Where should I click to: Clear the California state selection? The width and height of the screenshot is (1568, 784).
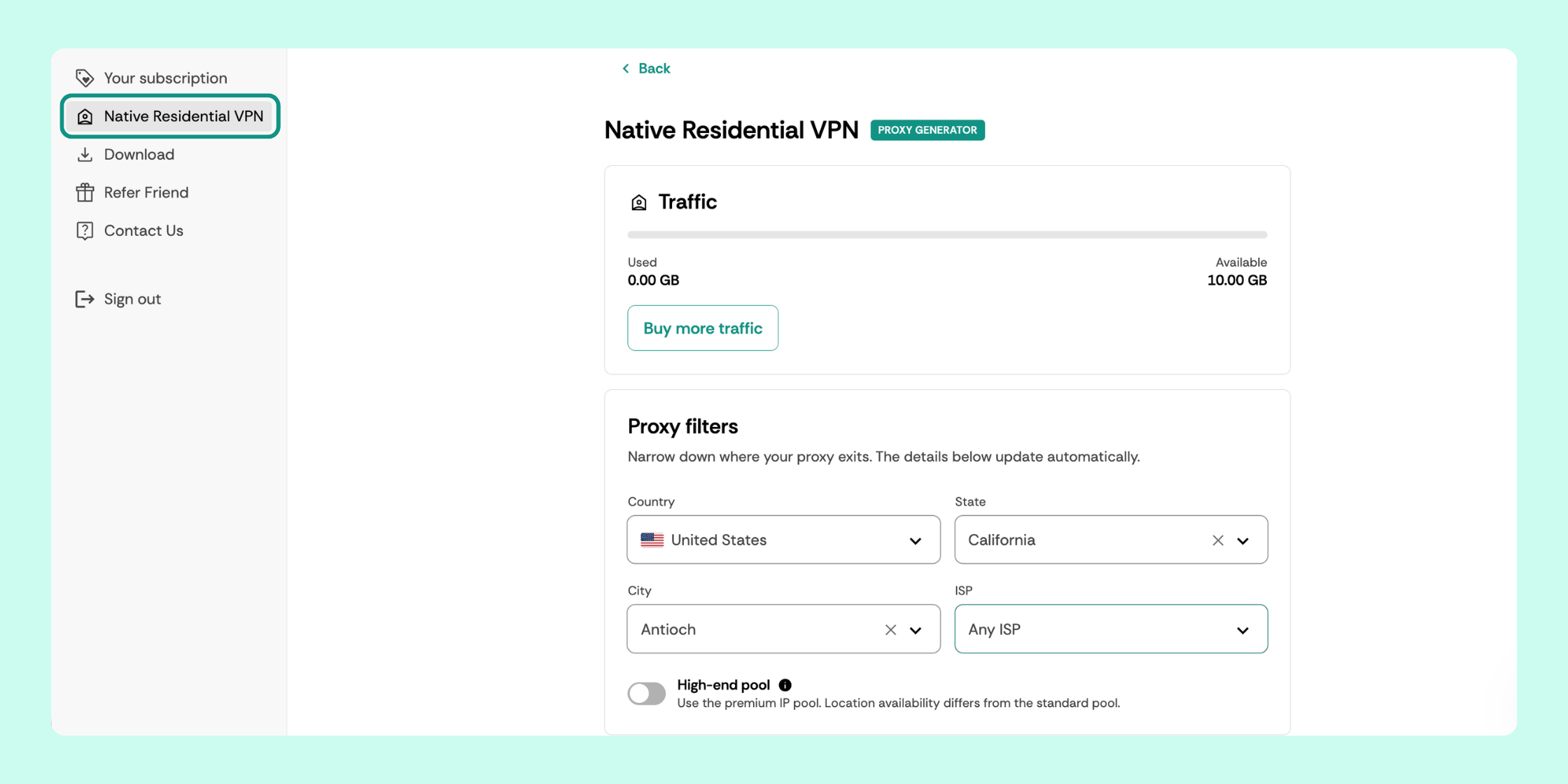tap(1218, 540)
